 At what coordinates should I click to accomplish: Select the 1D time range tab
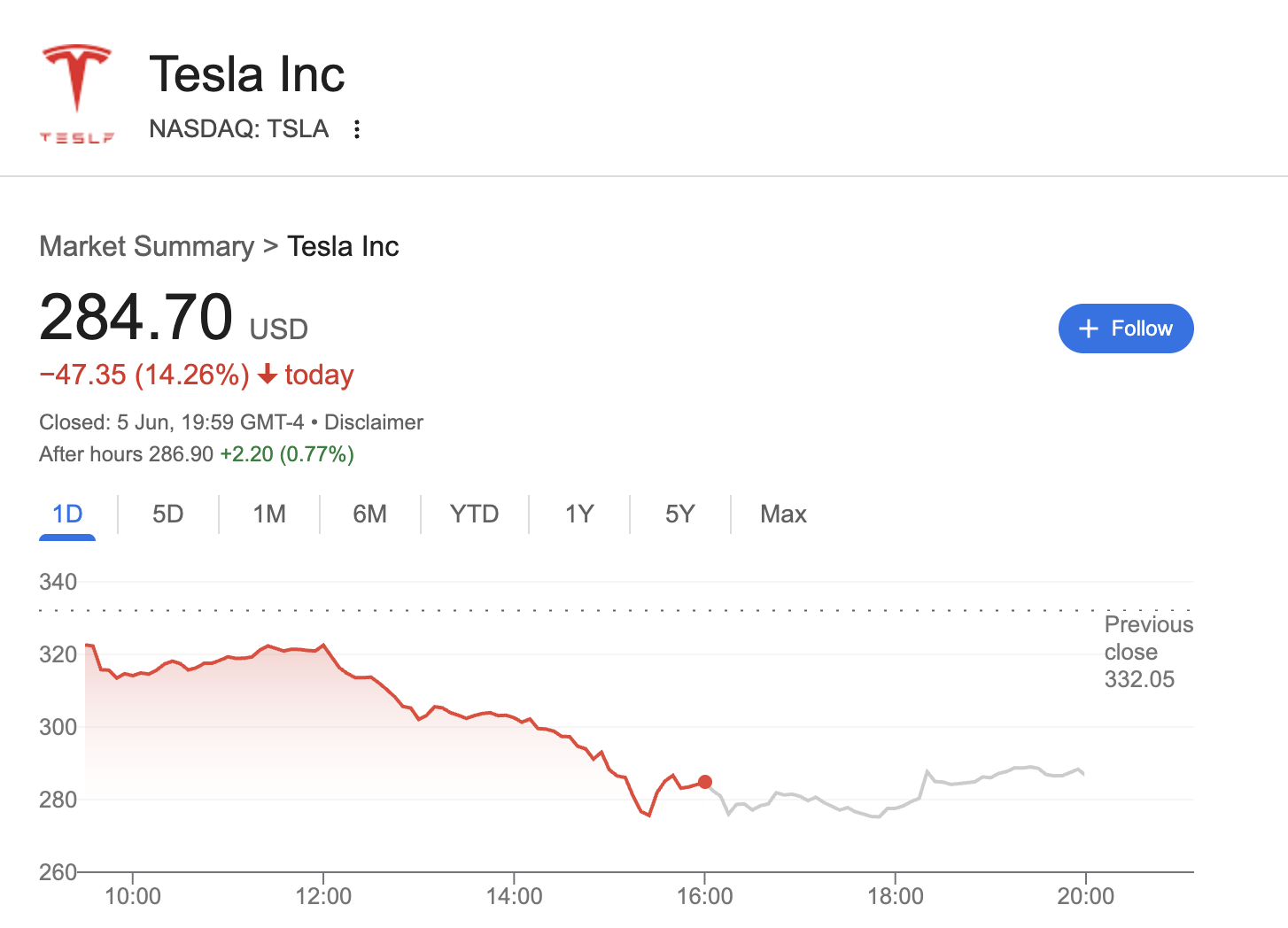(x=67, y=514)
